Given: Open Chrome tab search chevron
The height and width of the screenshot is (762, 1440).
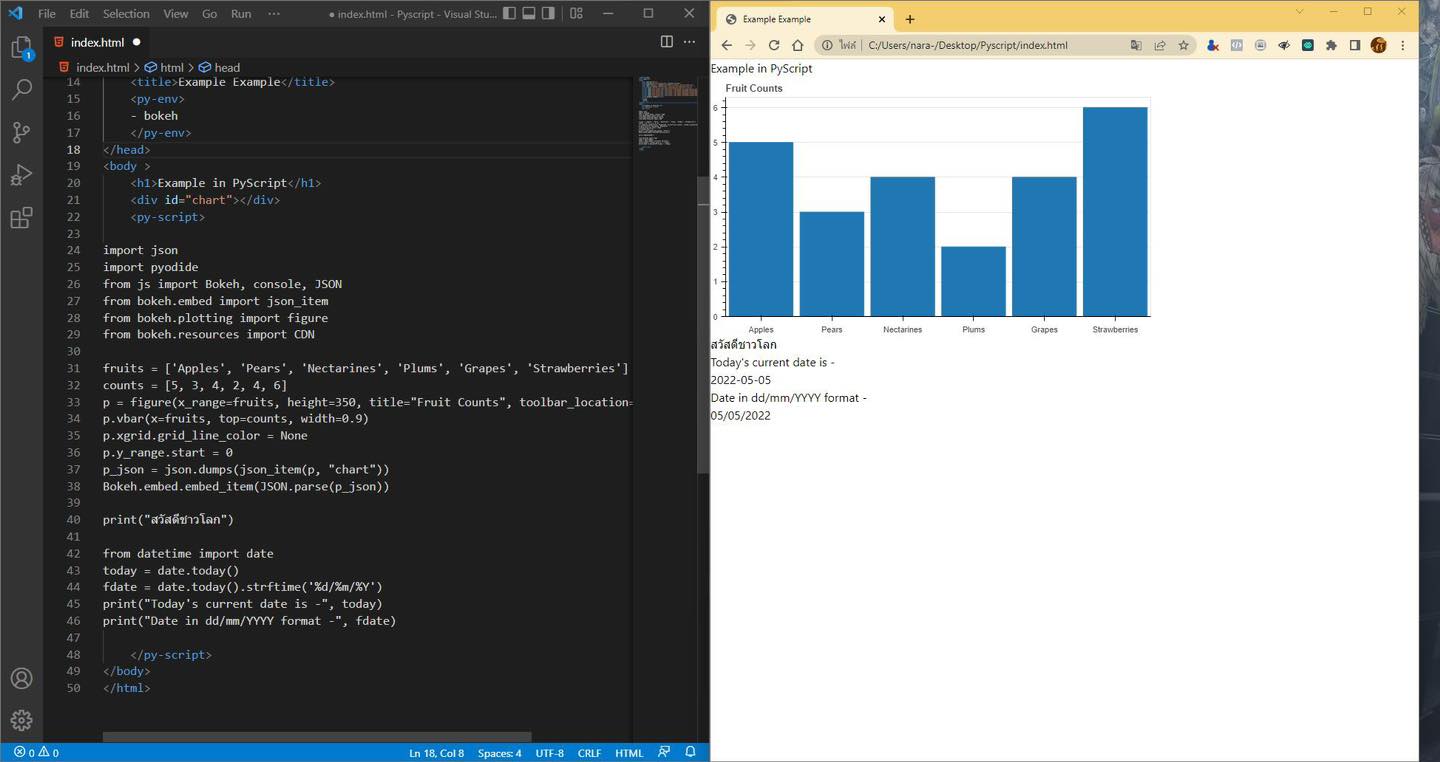Looking at the screenshot, I should (x=1300, y=11).
